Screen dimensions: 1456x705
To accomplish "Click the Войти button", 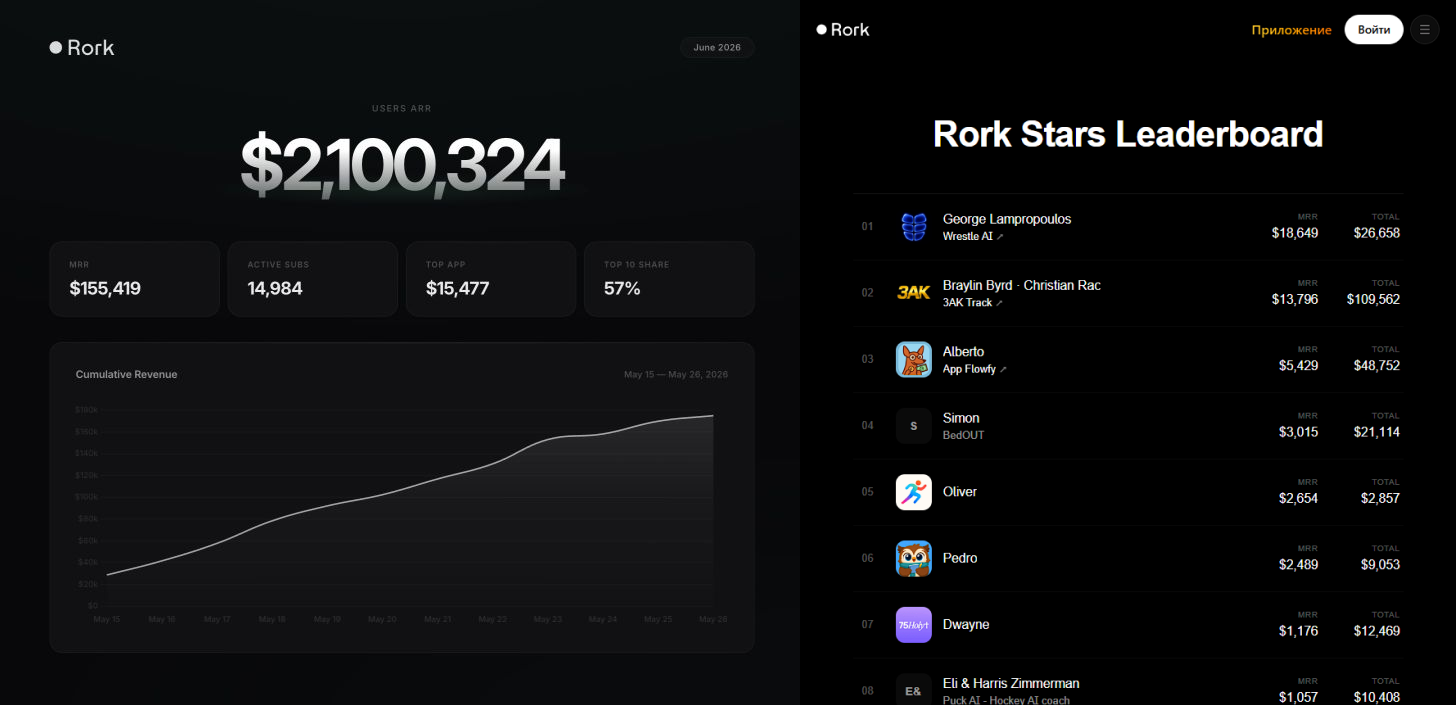I will tap(1374, 30).
